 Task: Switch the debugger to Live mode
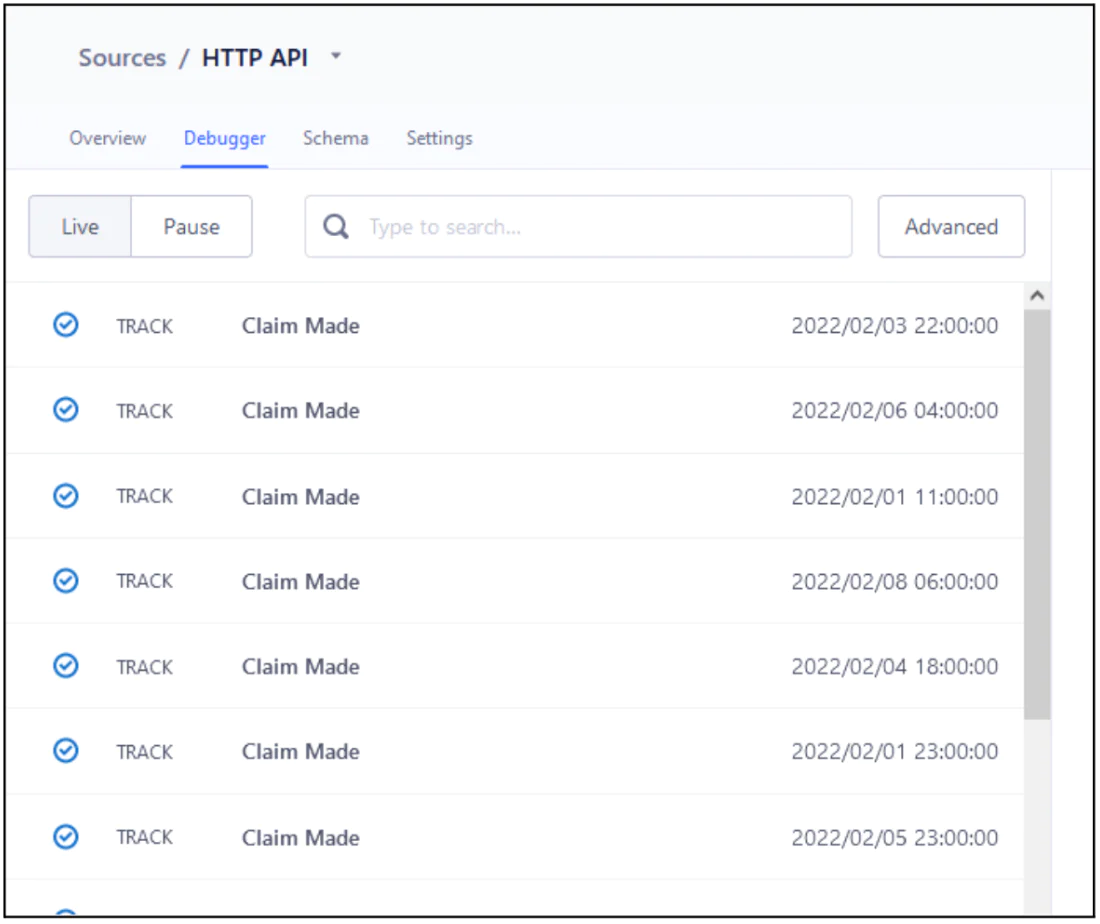(80, 227)
